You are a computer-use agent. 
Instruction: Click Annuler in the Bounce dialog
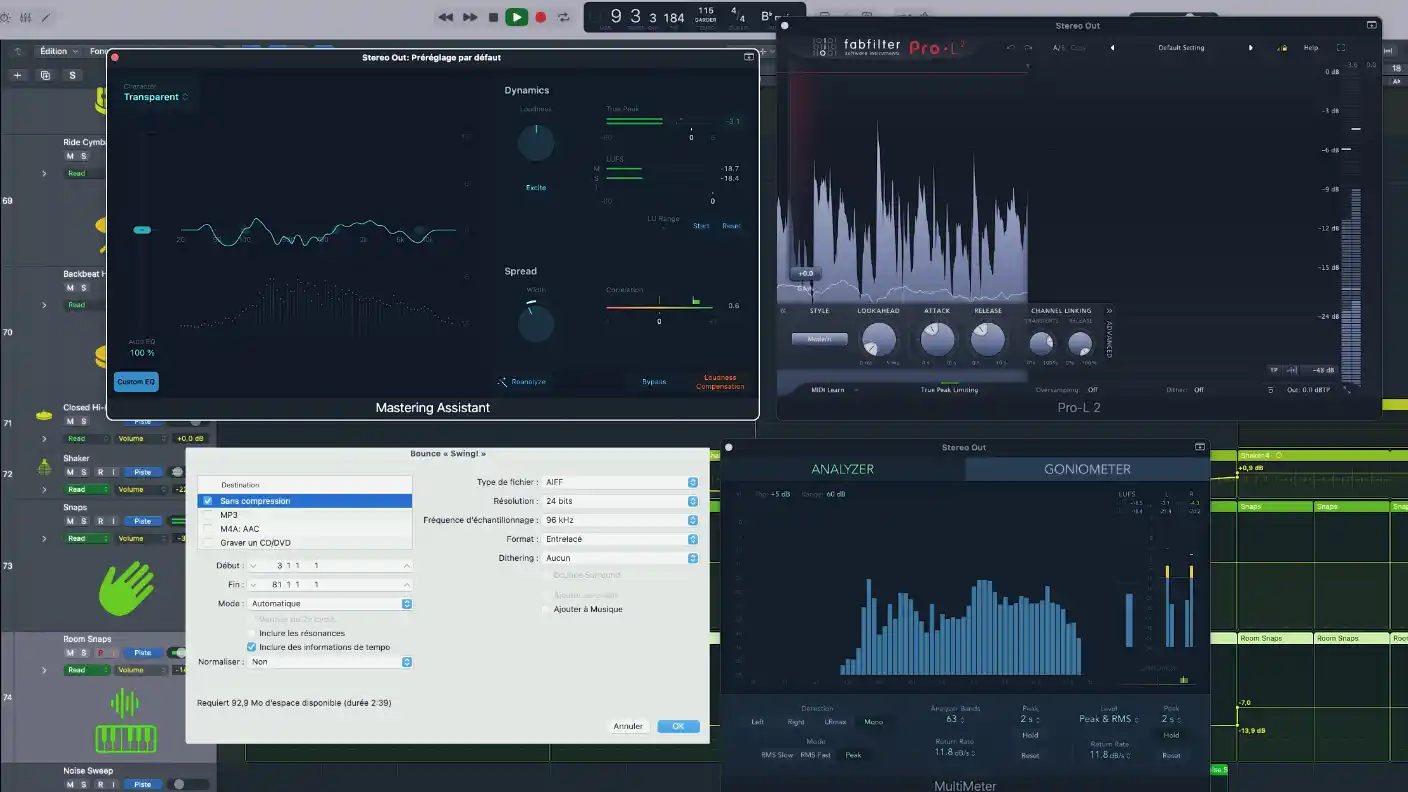click(x=628, y=726)
